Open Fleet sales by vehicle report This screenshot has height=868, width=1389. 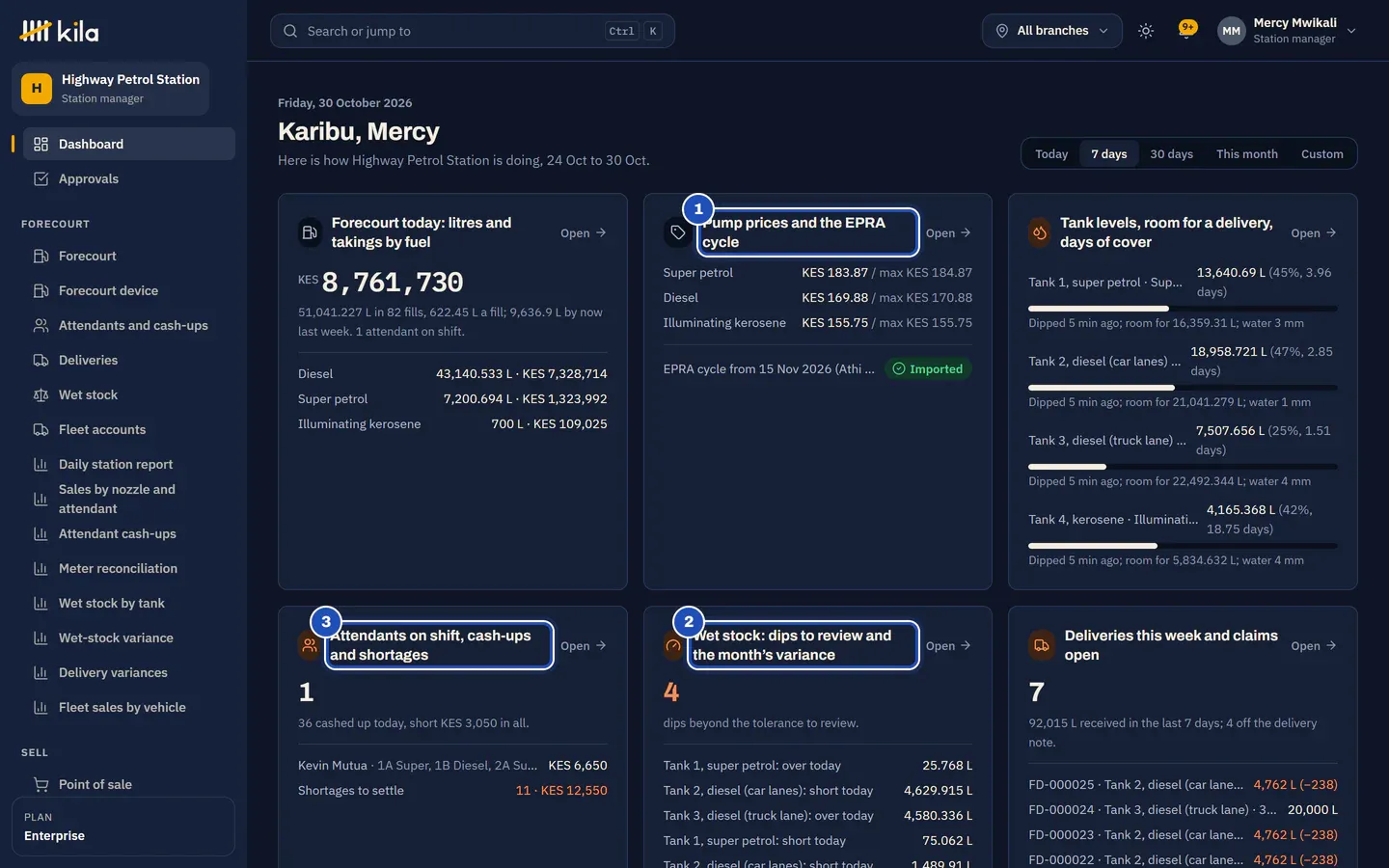tap(129, 707)
